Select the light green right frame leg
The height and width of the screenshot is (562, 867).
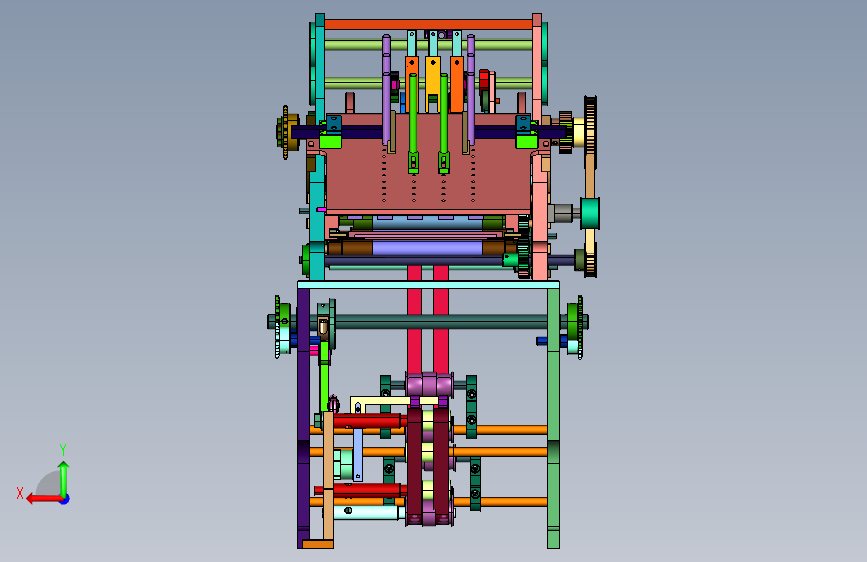pyautogui.click(x=553, y=418)
